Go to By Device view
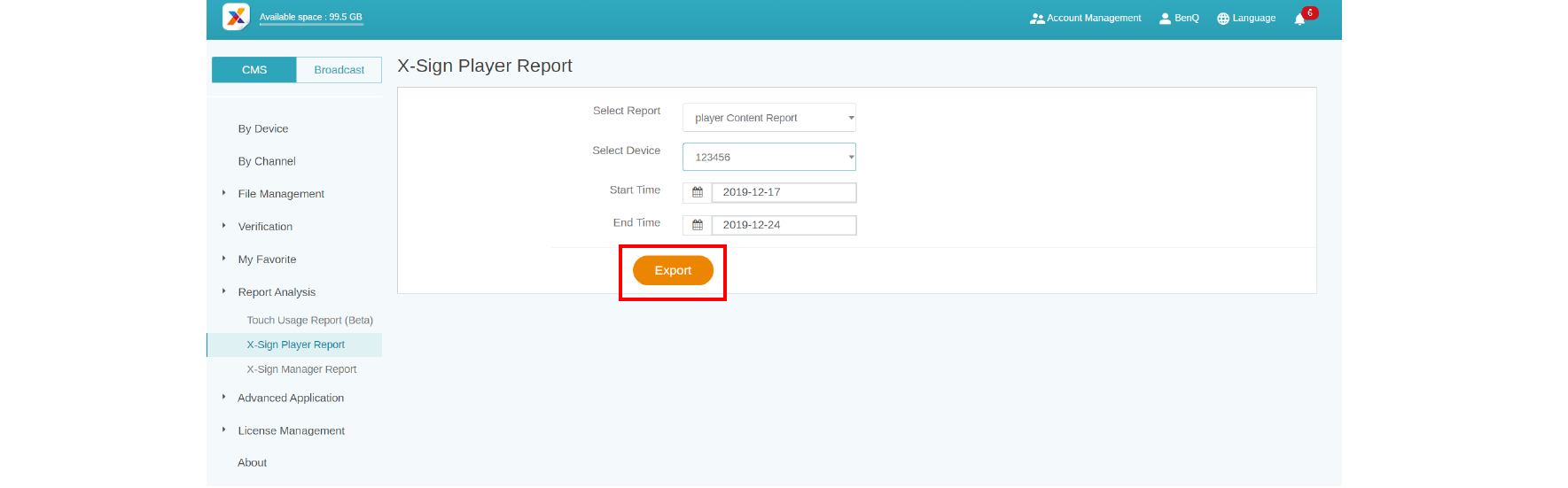Screen dimensions: 1568x488 (262, 129)
